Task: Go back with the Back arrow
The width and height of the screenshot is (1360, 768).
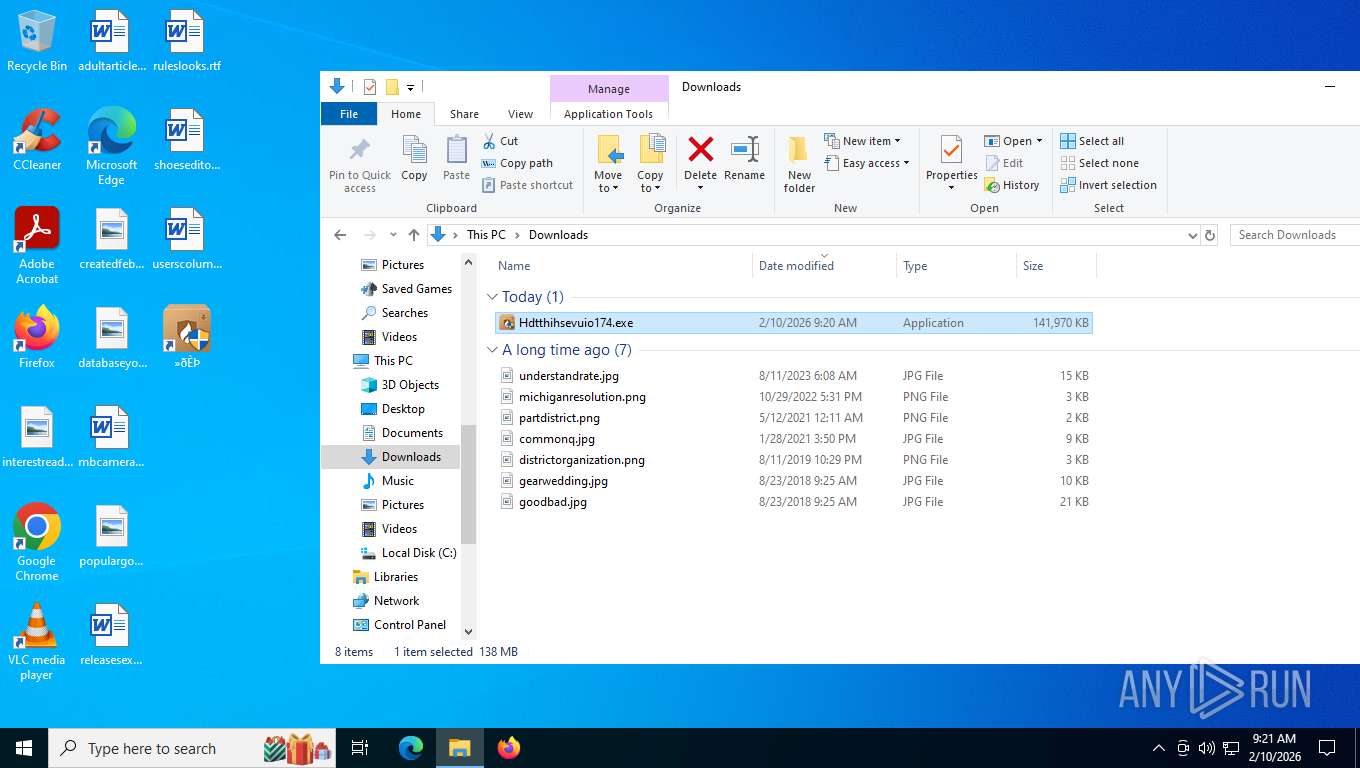Action: click(x=340, y=235)
